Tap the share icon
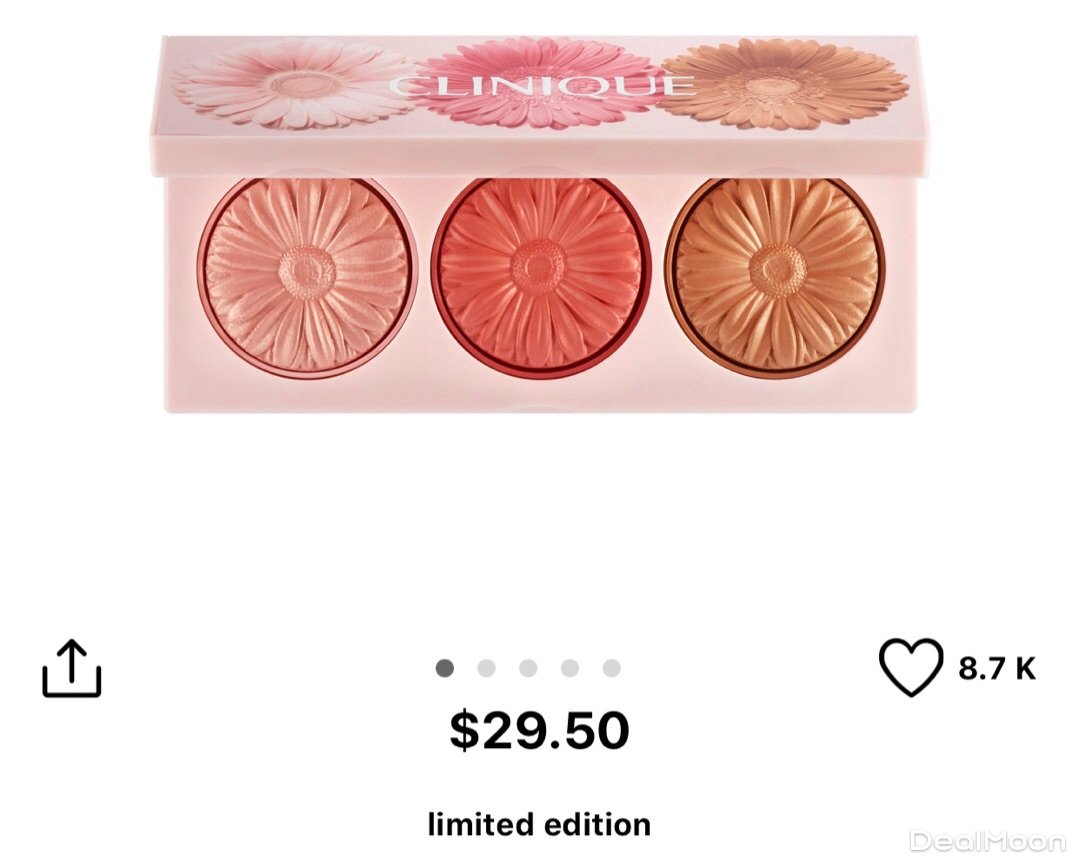 [72, 669]
